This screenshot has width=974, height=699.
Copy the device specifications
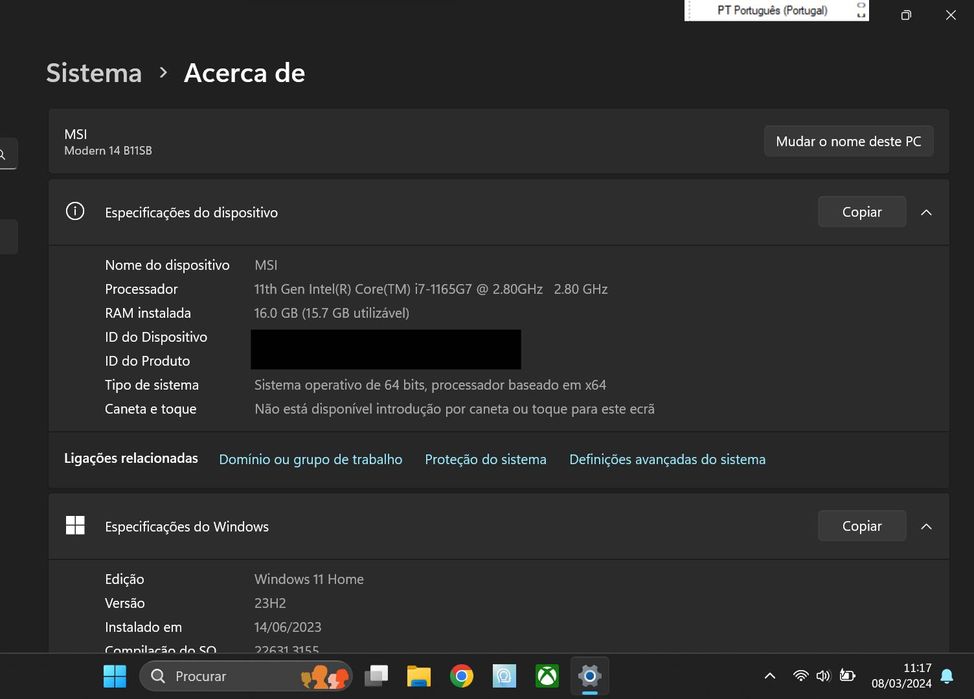coord(862,212)
